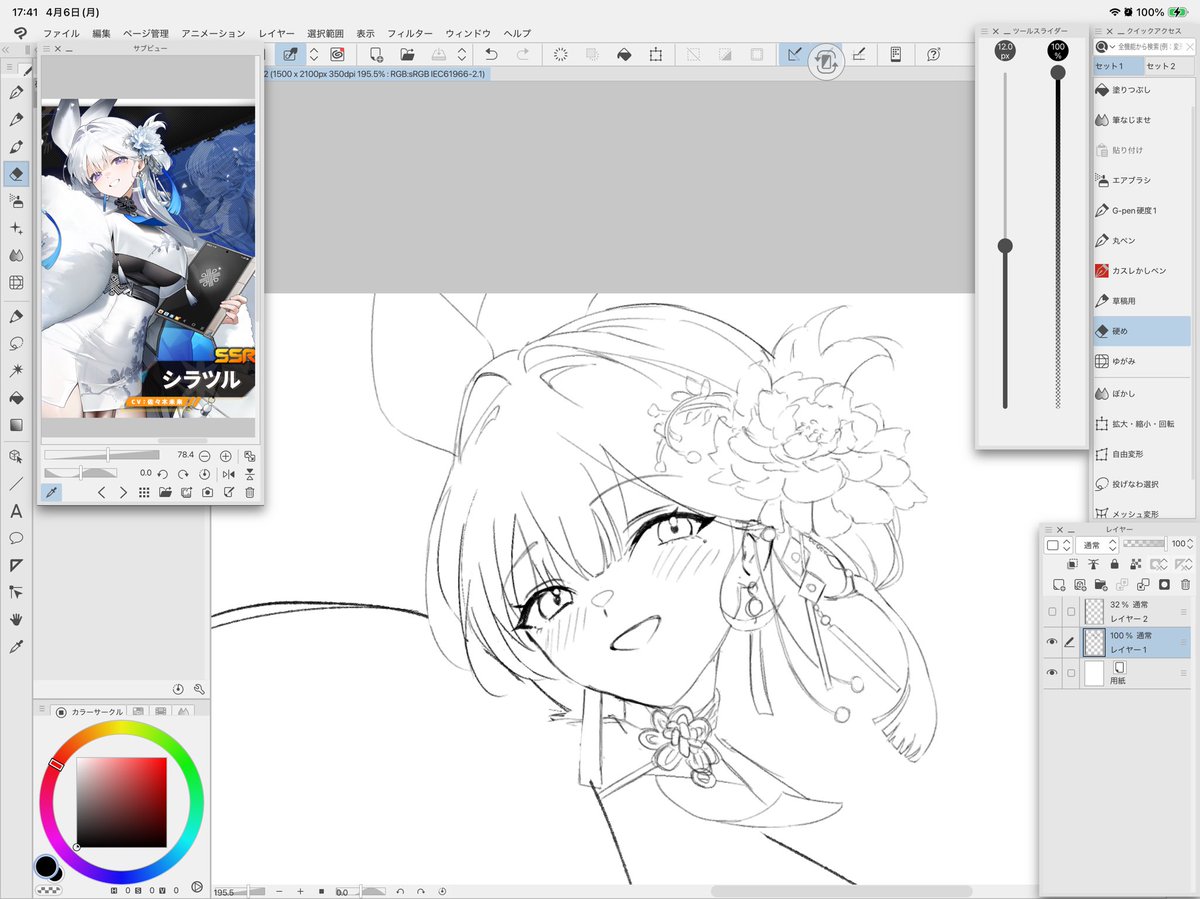This screenshot has height=899, width=1200.
Task: Click 塗りつぶし in Quick Access
Action: (x=1143, y=90)
